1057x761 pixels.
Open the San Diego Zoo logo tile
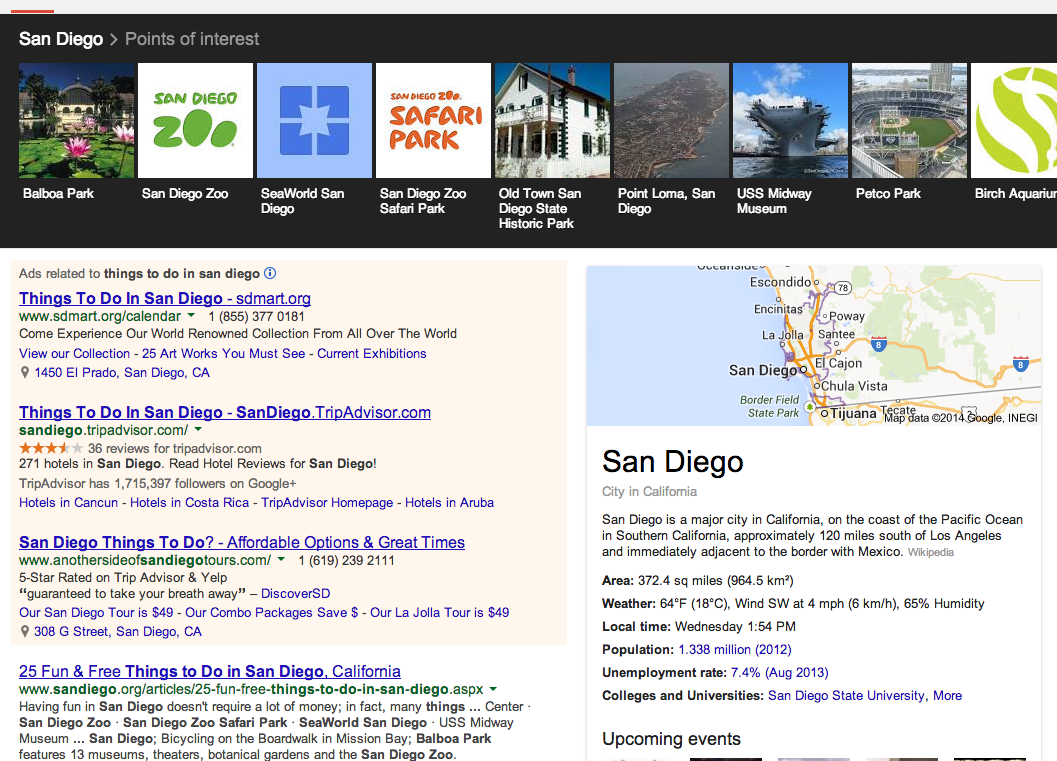[x=195, y=121]
